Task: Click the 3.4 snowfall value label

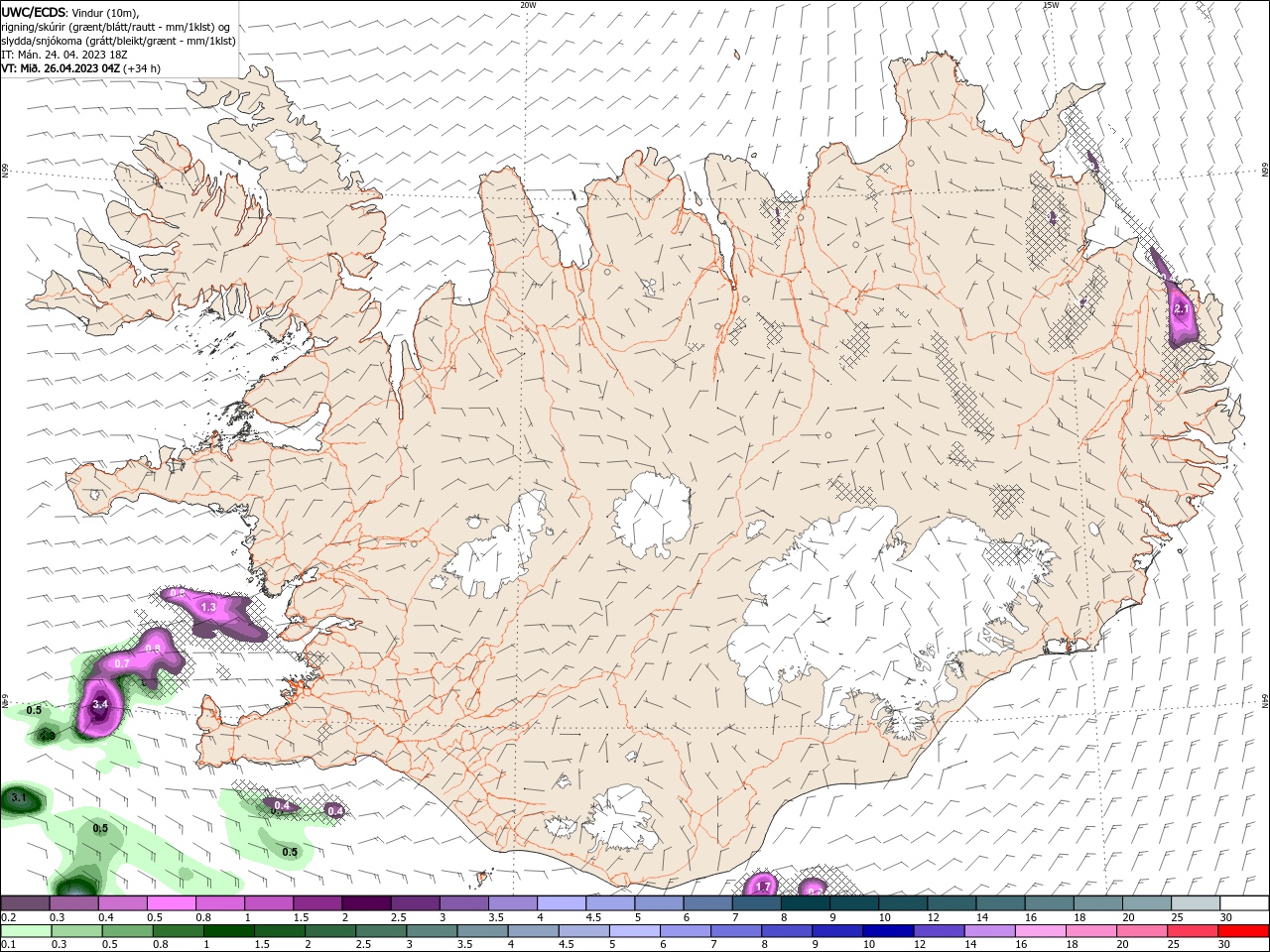Action: [99, 704]
